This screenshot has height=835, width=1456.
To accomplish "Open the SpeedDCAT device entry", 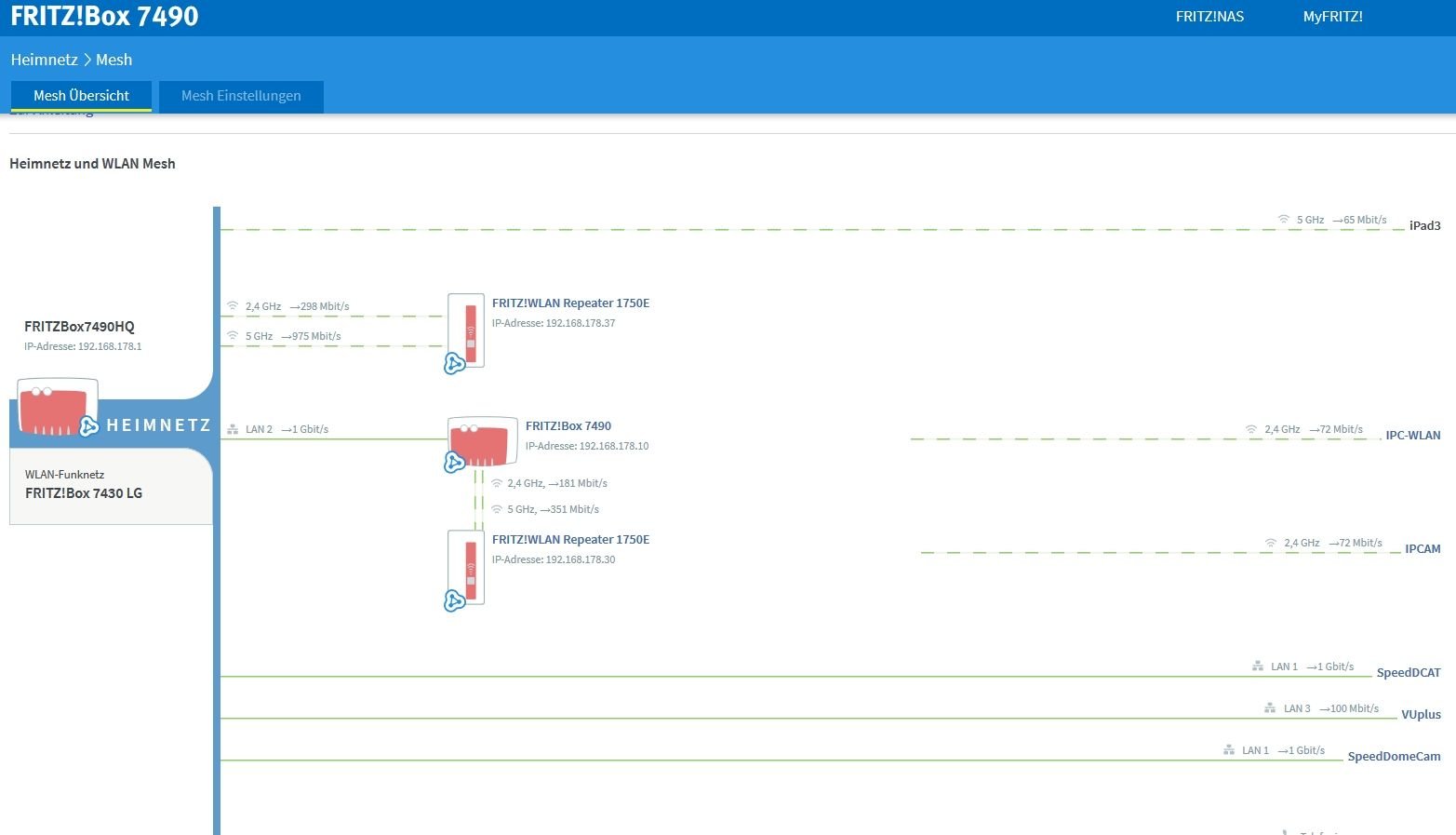I will [x=1409, y=672].
